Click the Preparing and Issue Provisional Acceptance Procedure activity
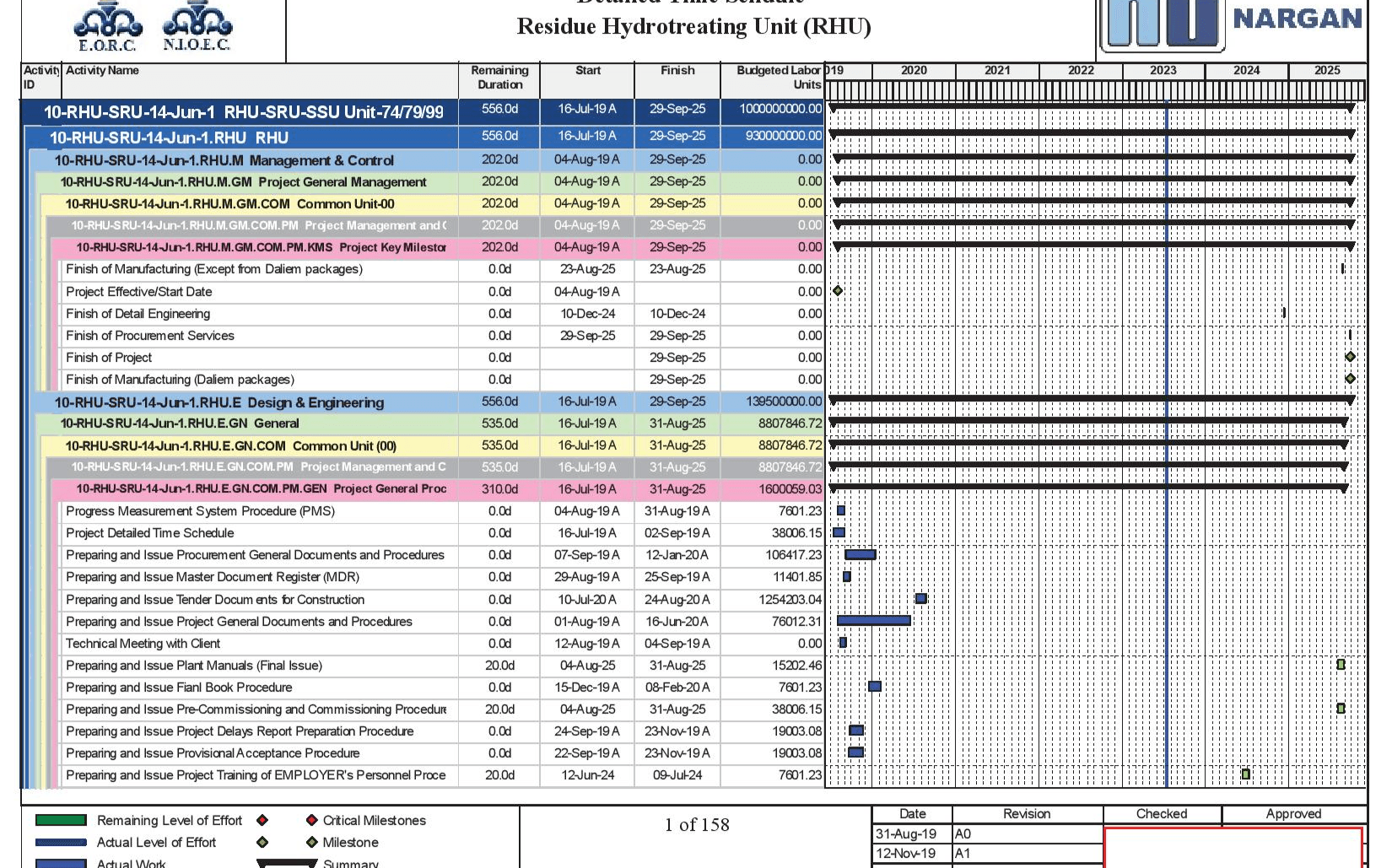1392x868 pixels. pyautogui.click(x=213, y=753)
